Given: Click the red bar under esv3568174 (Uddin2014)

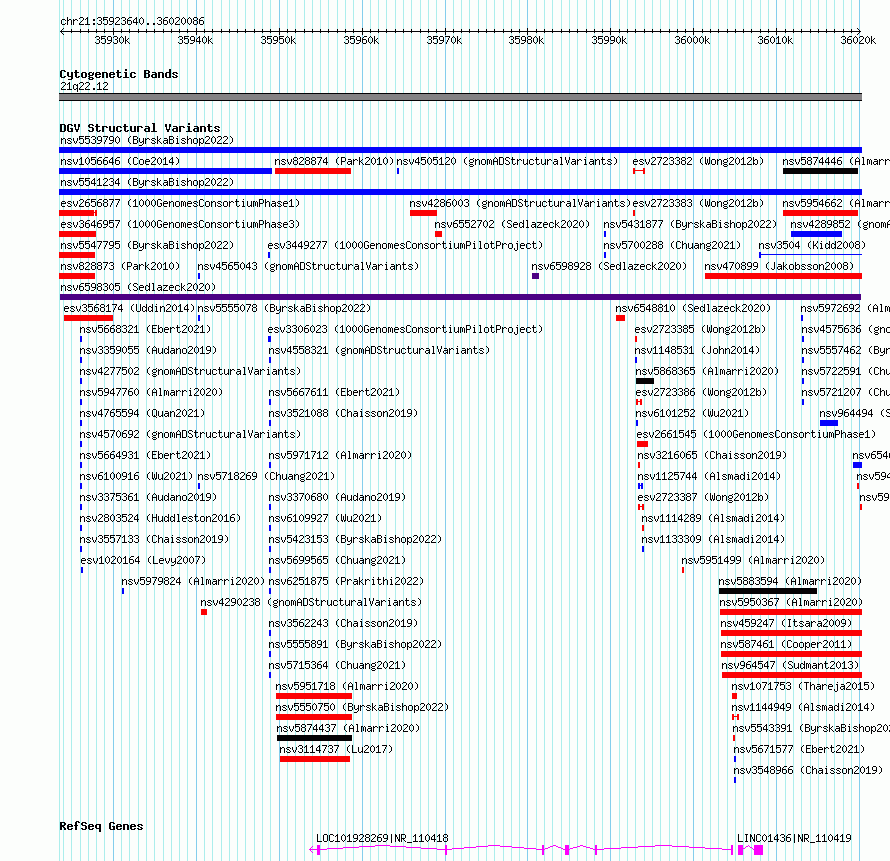Looking at the screenshot, I should click(x=89, y=318).
